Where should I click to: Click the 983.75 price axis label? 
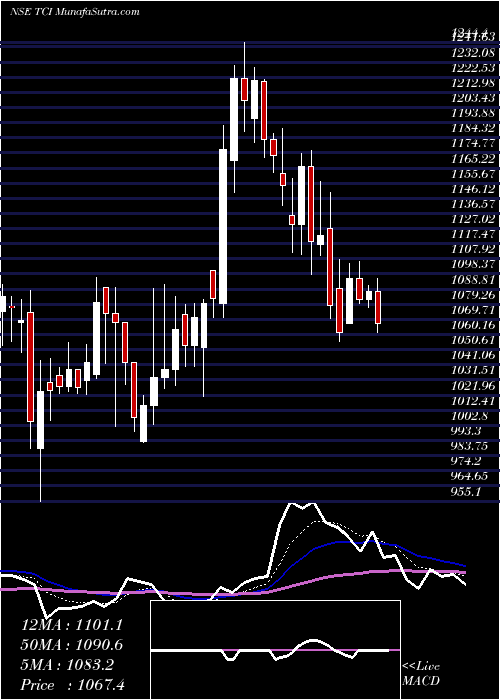[x=470, y=447]
